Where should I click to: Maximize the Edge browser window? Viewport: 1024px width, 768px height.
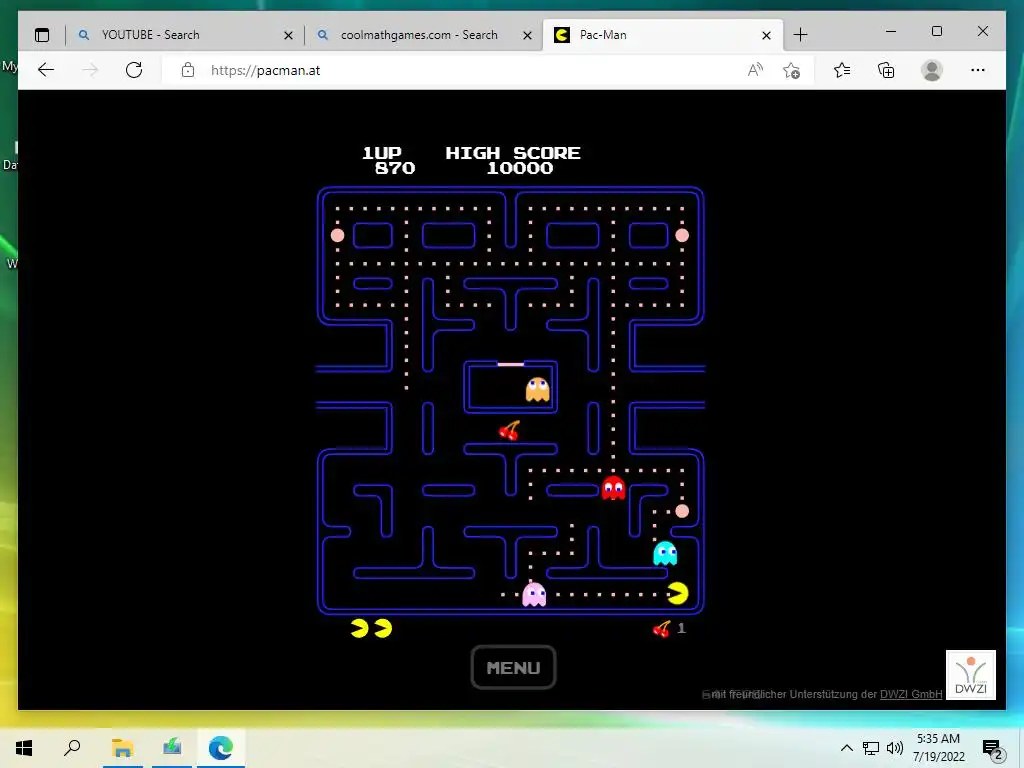coord(936,31)
